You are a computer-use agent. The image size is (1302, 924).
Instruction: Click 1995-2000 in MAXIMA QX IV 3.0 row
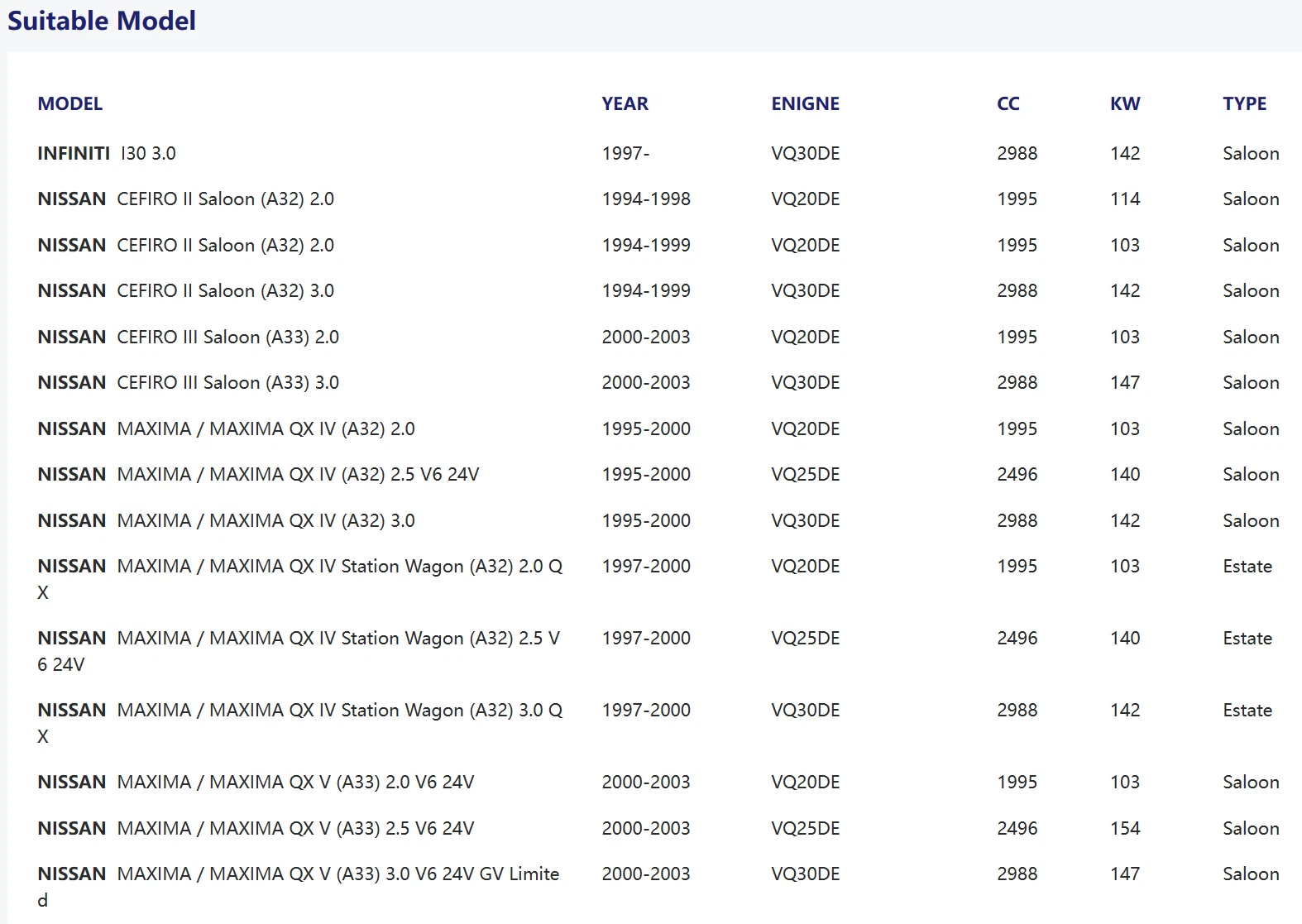pos(646,520)
